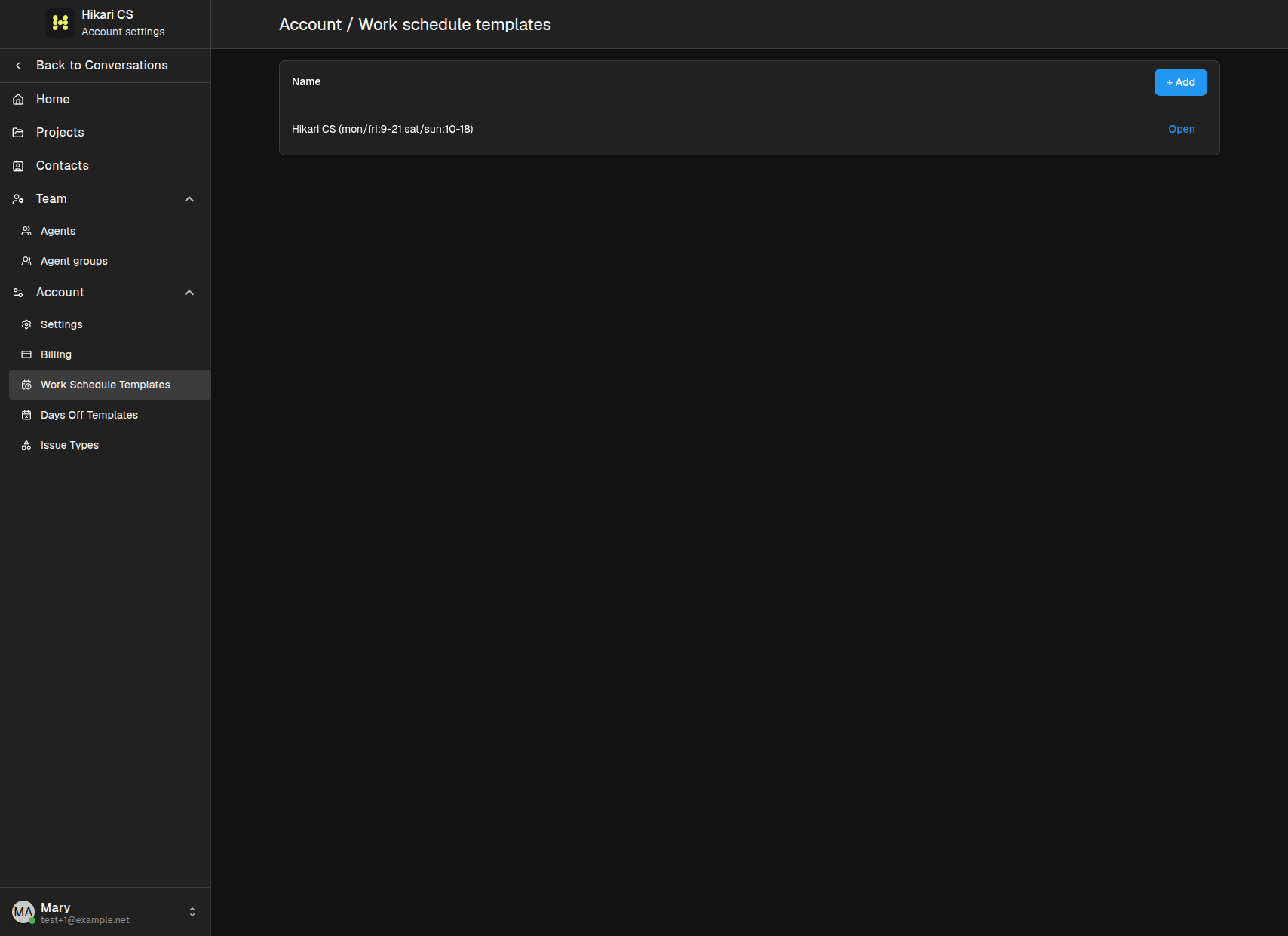Viewport: 1288px width, 936px height.
Task: Open Agent groups
Action: 109,261
